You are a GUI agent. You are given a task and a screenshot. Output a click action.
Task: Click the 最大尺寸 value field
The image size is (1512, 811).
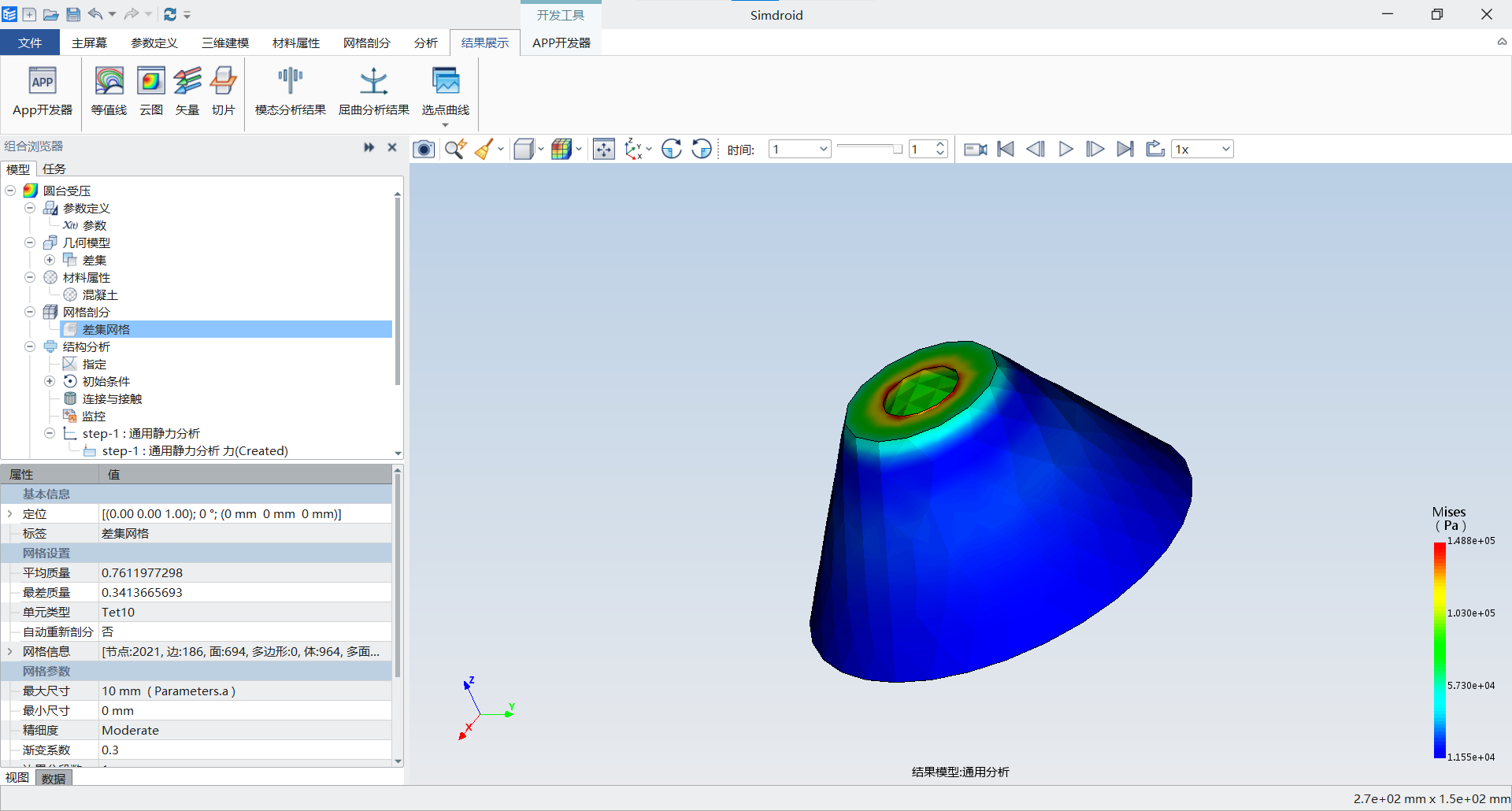[x=245, y=691]
